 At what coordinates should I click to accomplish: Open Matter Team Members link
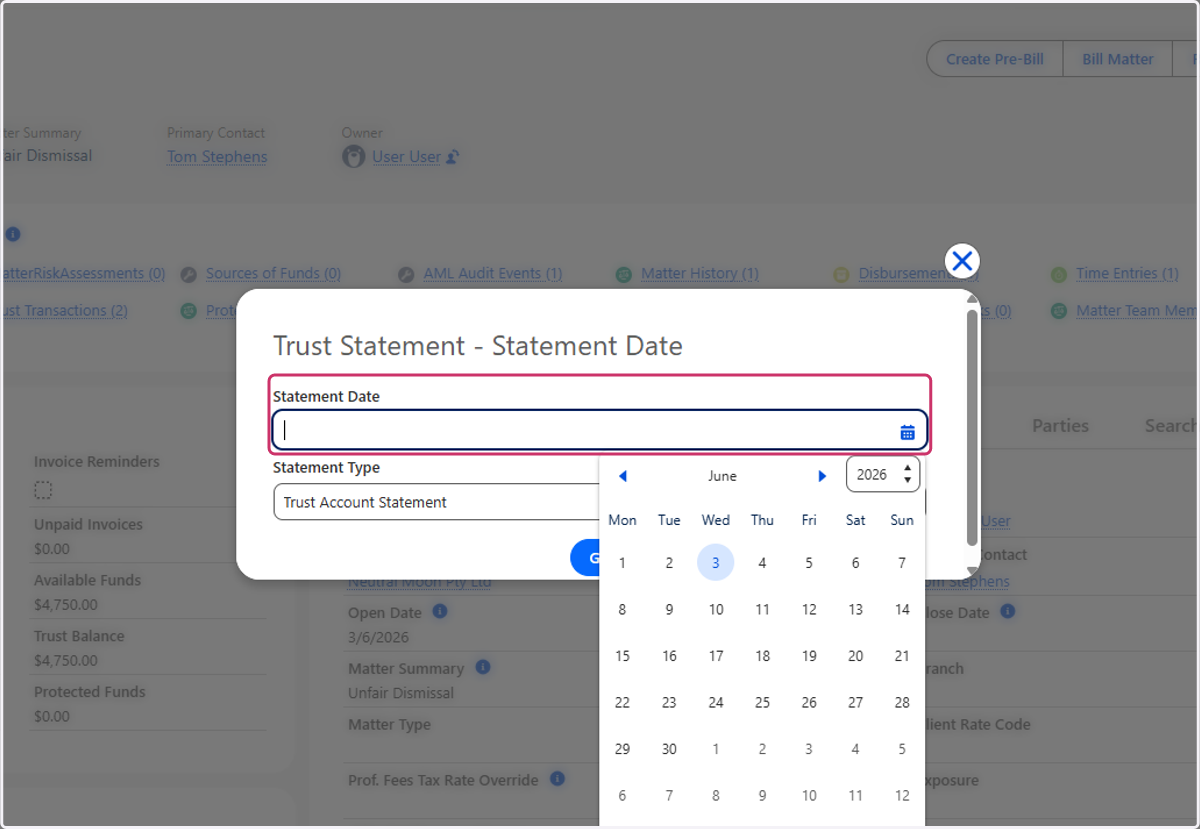coord(1137,310)
